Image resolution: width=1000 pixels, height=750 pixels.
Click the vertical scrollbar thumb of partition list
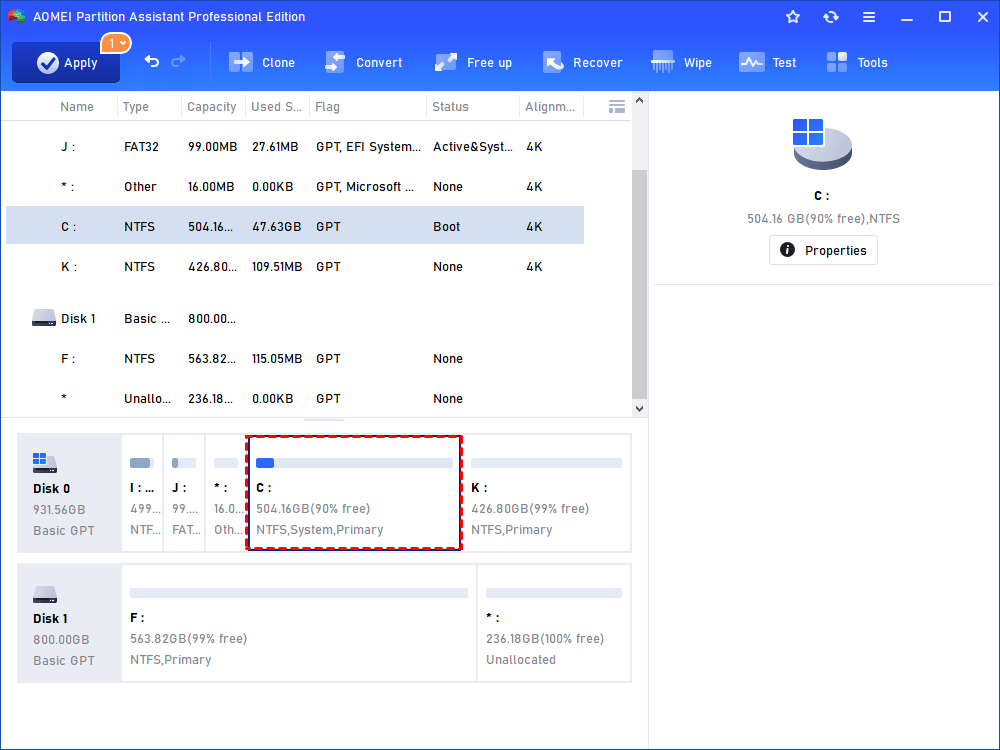point(640,284)
